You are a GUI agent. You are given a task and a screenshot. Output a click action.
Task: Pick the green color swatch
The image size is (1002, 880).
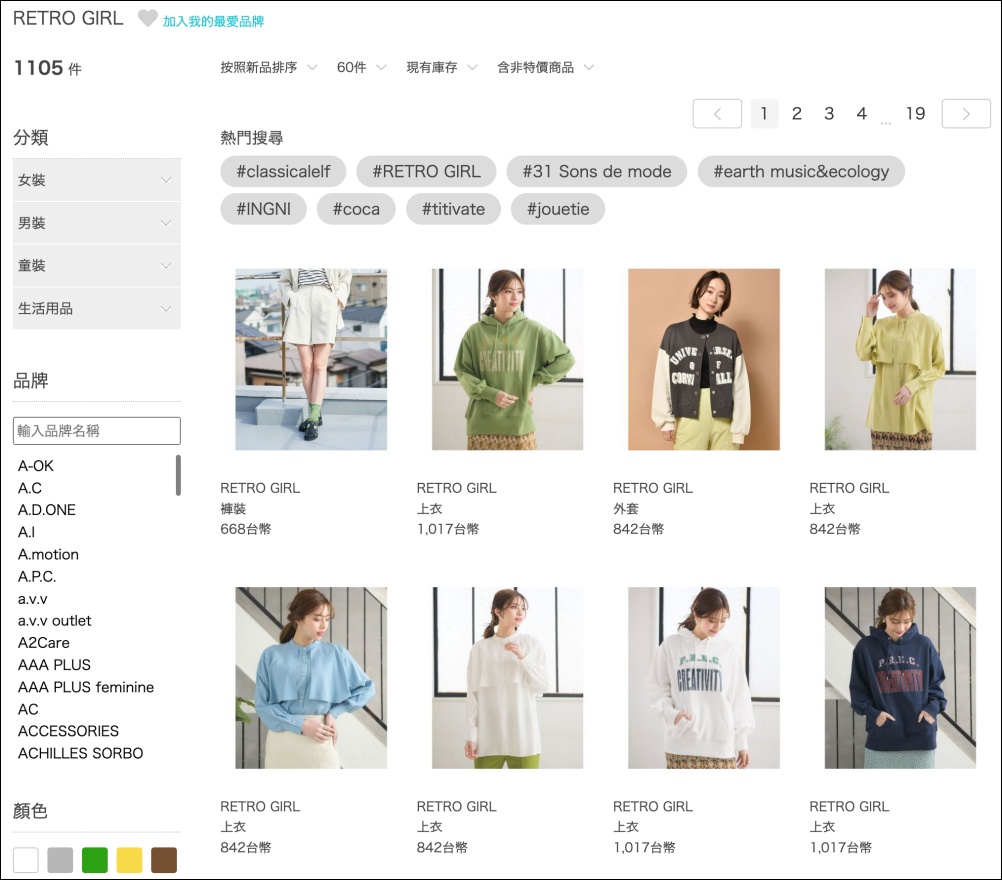click(x=95, y=860)
